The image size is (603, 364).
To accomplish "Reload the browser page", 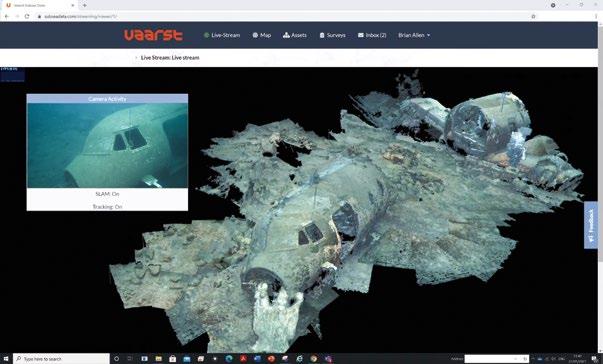I will pyautogui.click(x=27, y=17).
